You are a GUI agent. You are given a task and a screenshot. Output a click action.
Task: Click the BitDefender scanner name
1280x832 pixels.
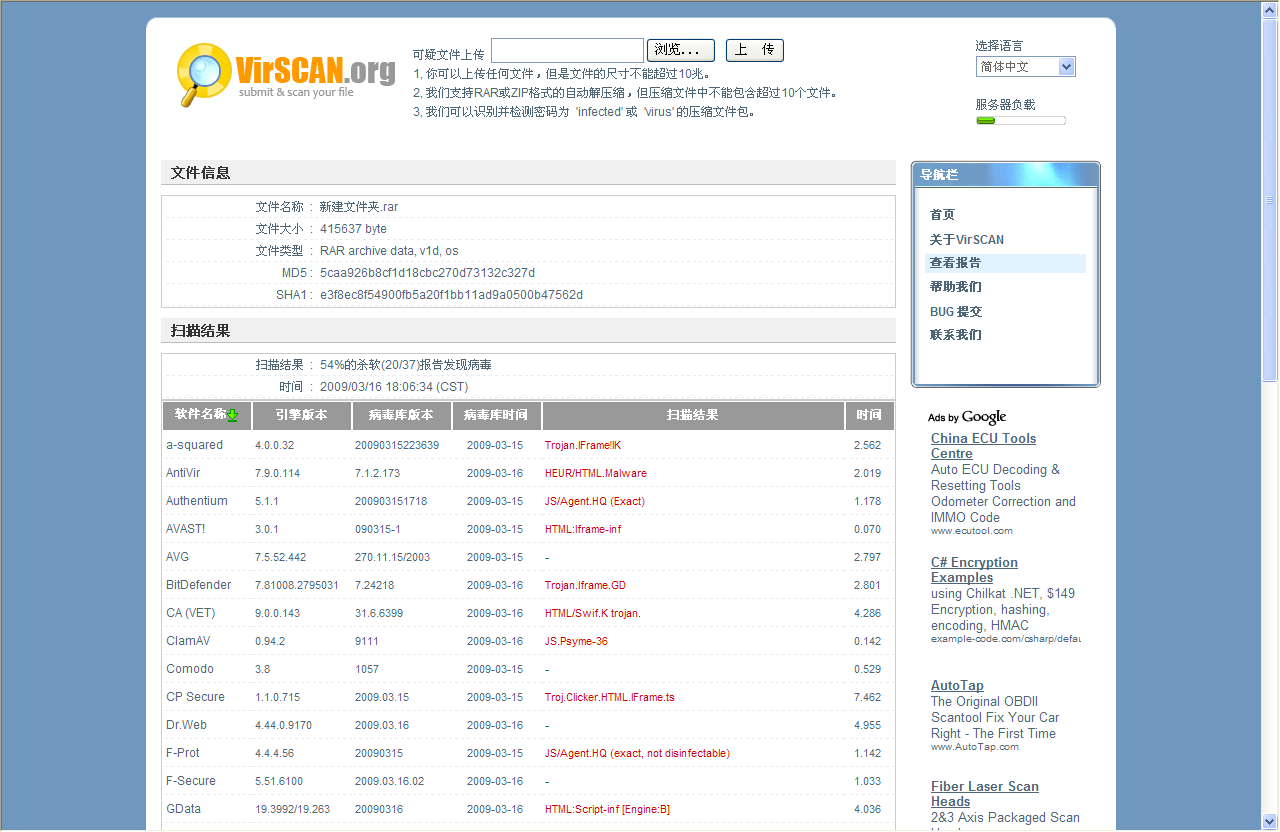coord(199,585)
